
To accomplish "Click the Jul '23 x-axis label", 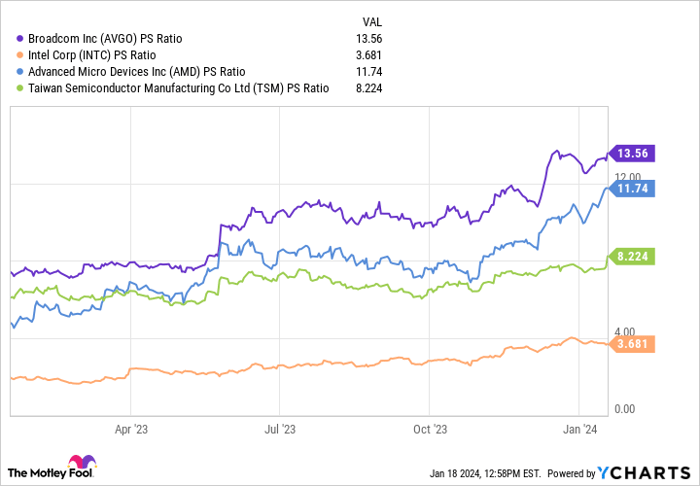I will click(279, 427).
